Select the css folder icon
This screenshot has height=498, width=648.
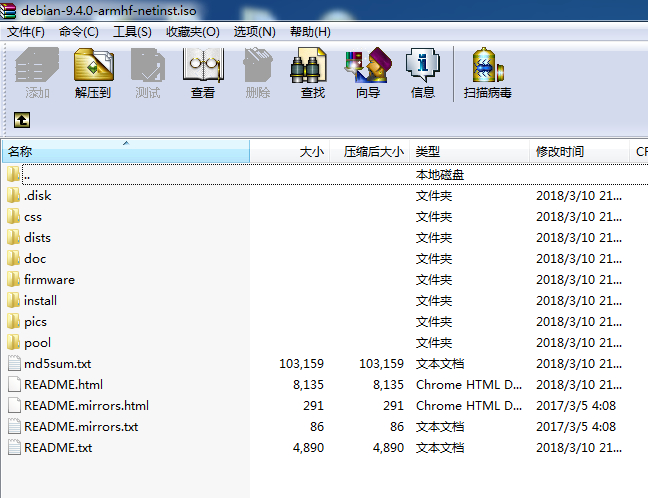[13, 217]
